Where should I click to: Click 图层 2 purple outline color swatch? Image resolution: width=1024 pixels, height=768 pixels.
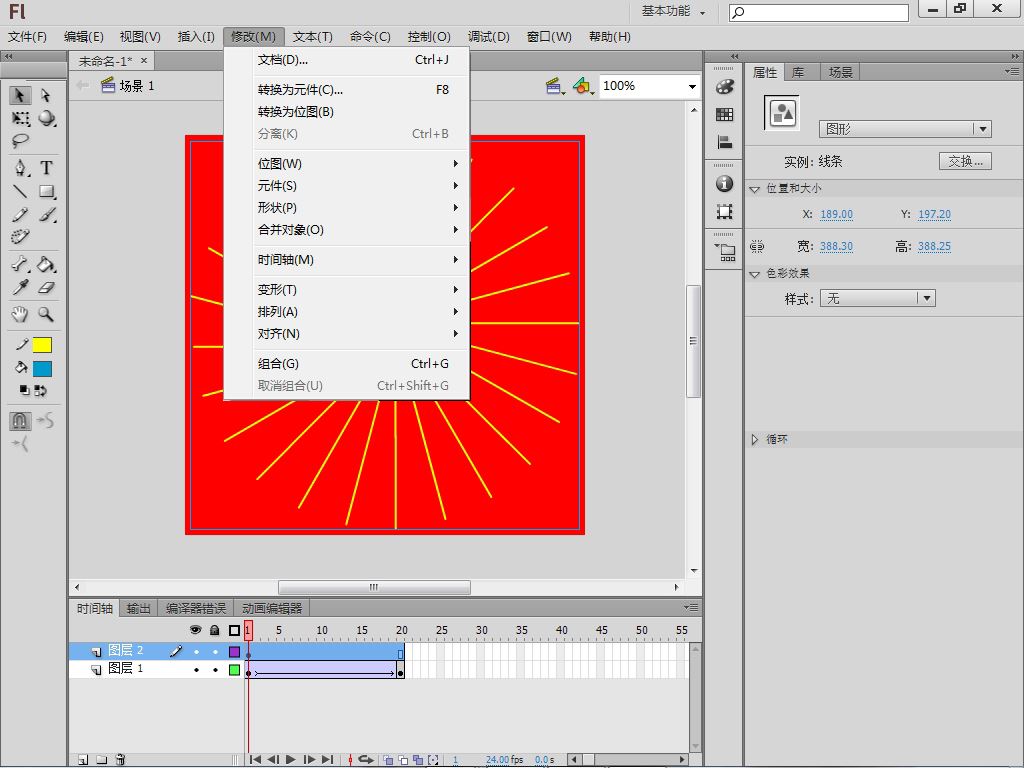pos(234,651)
